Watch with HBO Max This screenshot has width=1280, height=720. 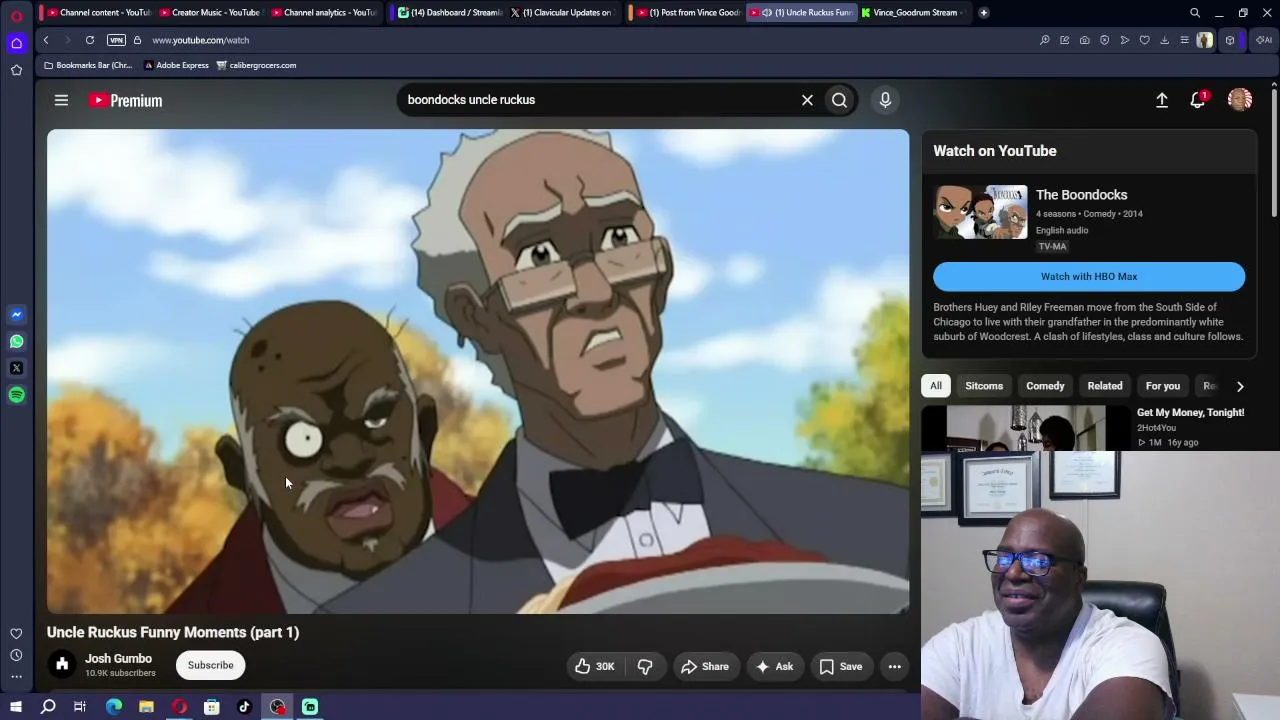(x=1089, y=276)
